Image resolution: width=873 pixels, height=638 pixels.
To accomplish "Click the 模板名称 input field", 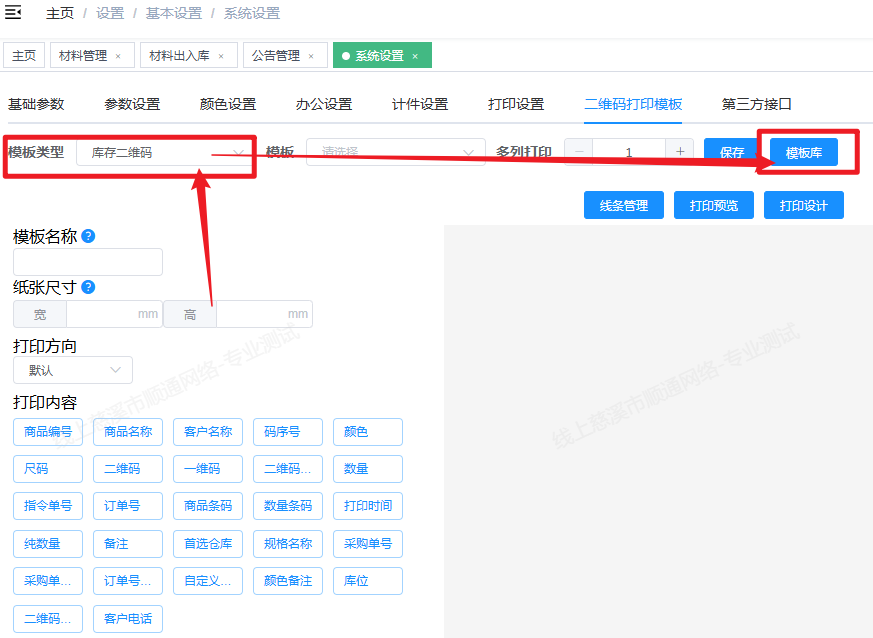I will 88,262.
